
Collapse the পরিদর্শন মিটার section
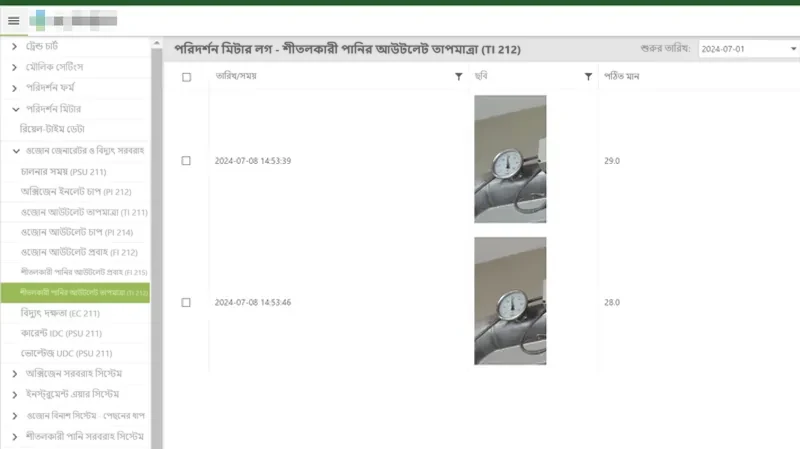[16, 109]
